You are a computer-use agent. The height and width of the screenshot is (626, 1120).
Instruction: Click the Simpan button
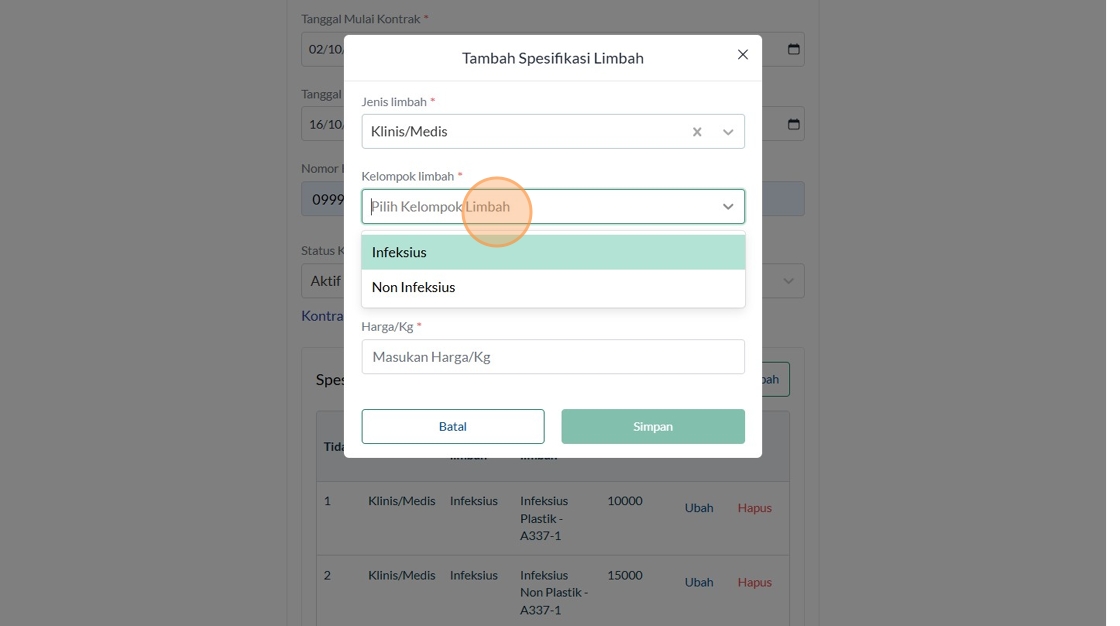[x=653, y=426]
